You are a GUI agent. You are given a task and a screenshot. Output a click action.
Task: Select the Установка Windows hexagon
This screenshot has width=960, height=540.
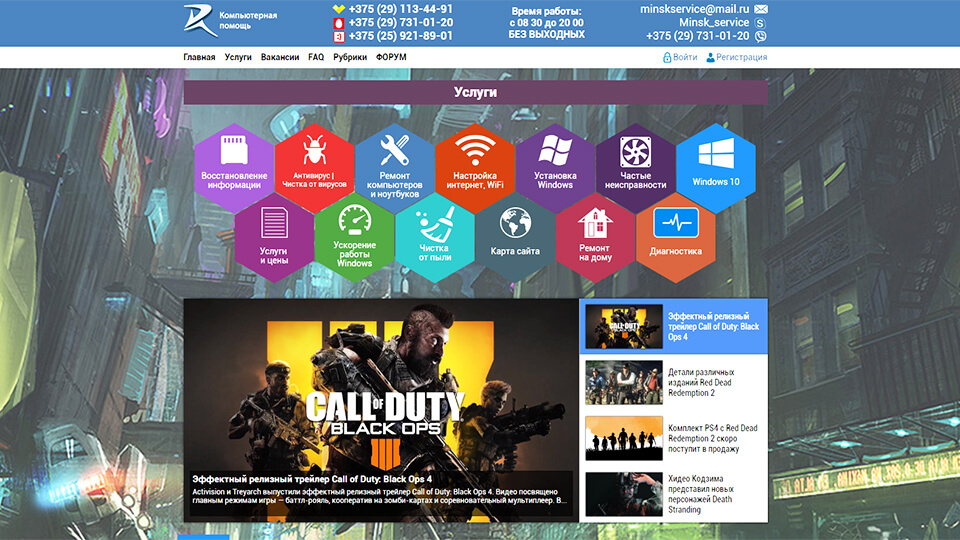point(555,168)
